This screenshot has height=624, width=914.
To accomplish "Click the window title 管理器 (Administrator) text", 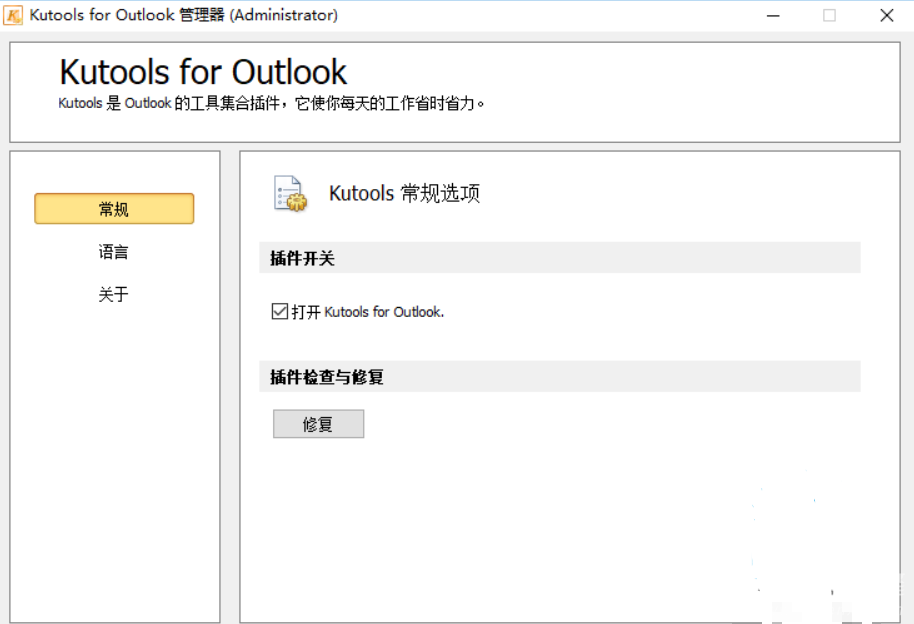I will tap(258, 15).
